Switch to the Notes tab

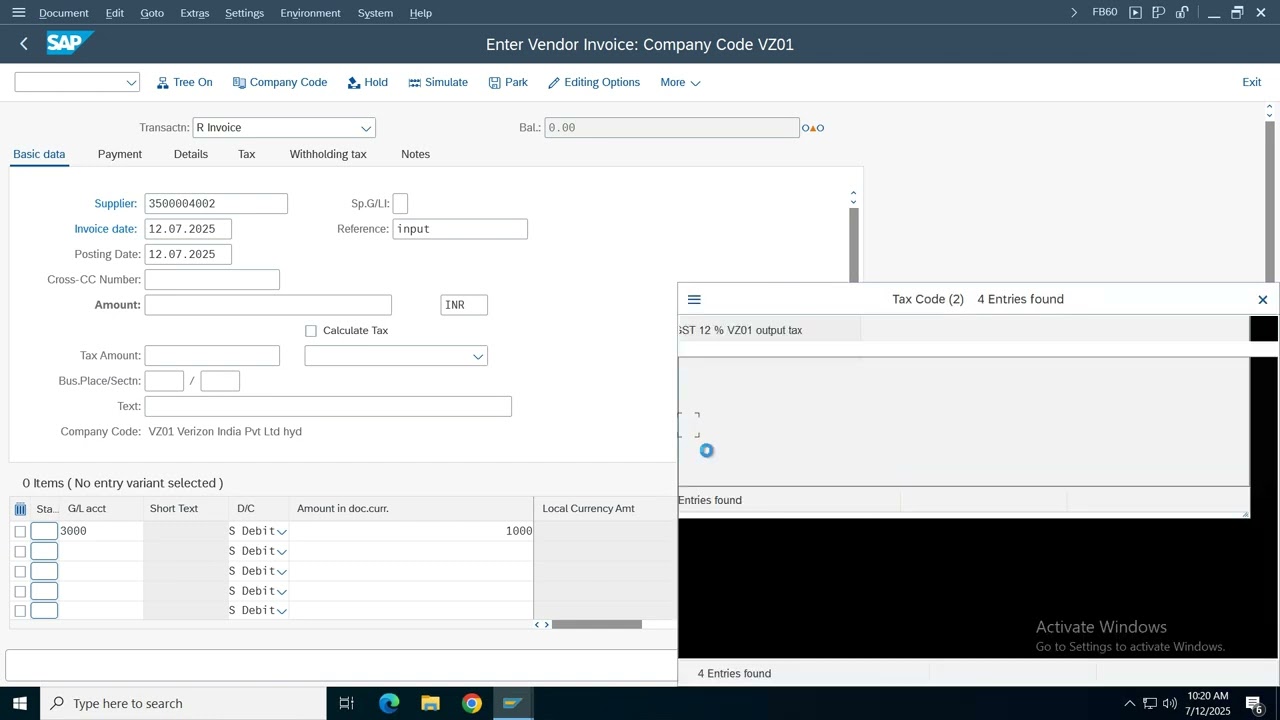415,154
